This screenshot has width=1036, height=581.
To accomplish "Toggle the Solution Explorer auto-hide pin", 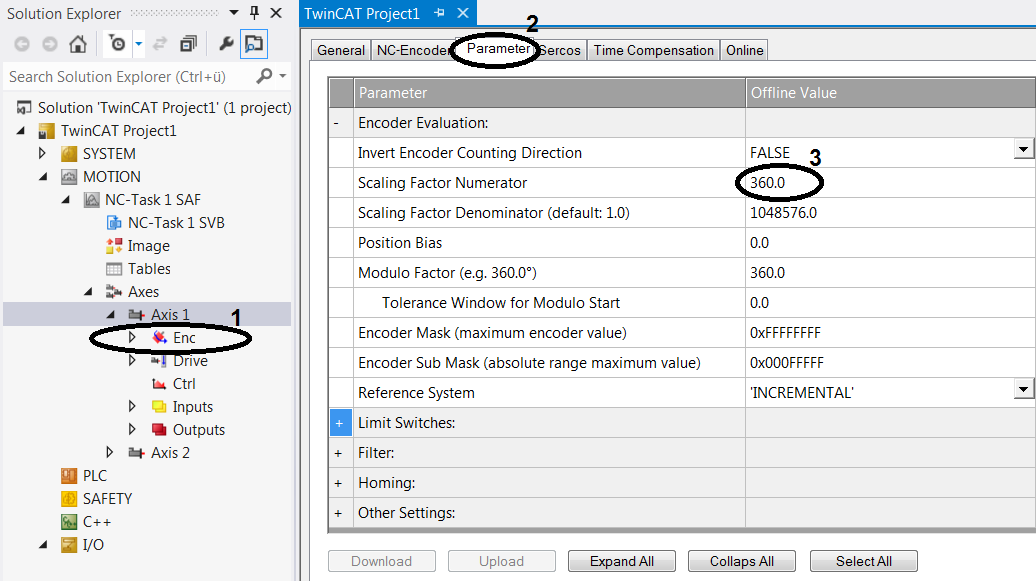I will (254, 13).
